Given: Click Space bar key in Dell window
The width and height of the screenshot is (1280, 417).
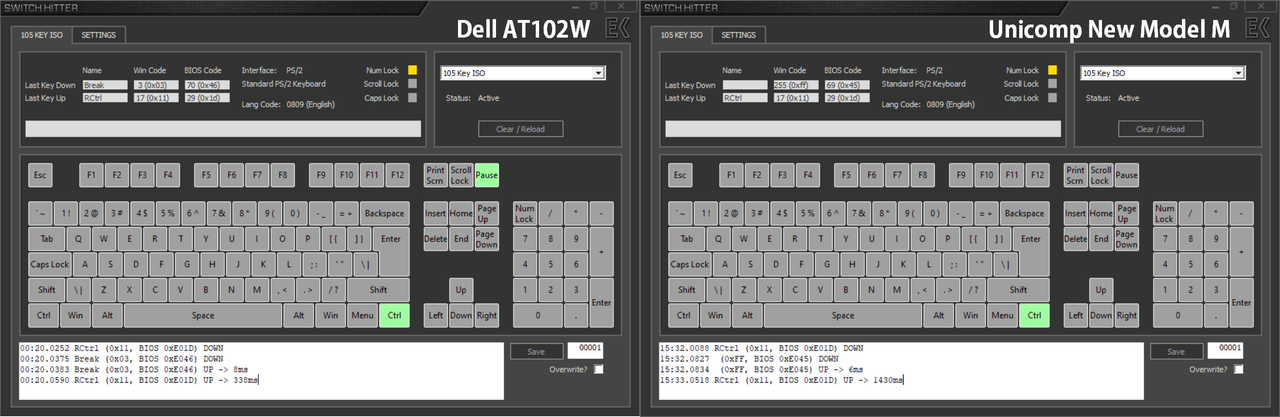Looking at the screenshot, I should coord(203,315).
